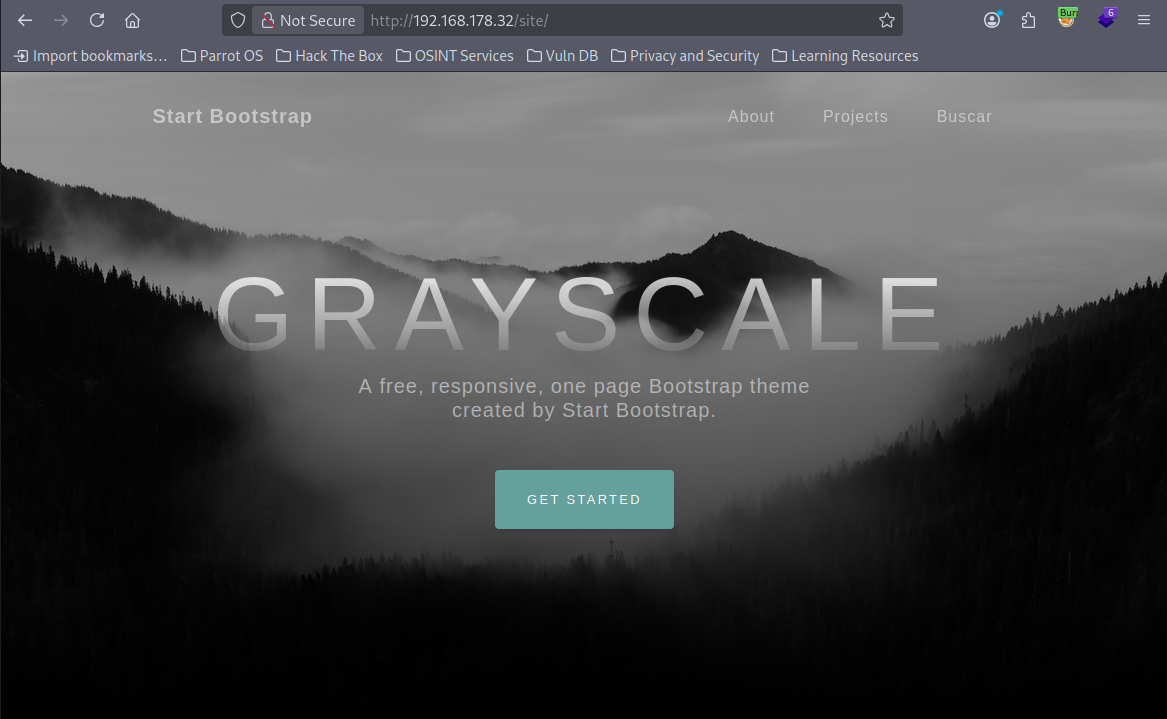The width and height of the screenshot is (1167, 719).
Task: Open the Burp proxy extension icon
Action: (x=1067, y=18)
